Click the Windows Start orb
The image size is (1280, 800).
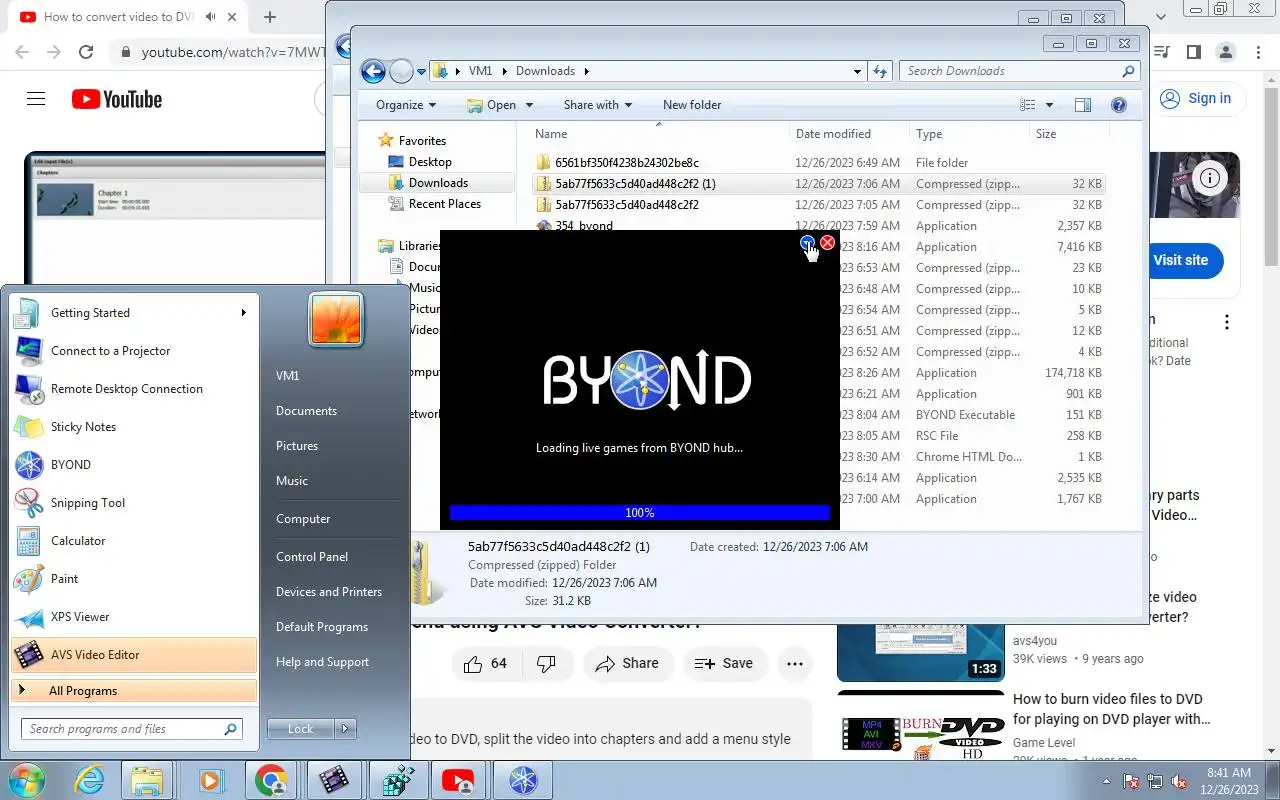[26, 780]
